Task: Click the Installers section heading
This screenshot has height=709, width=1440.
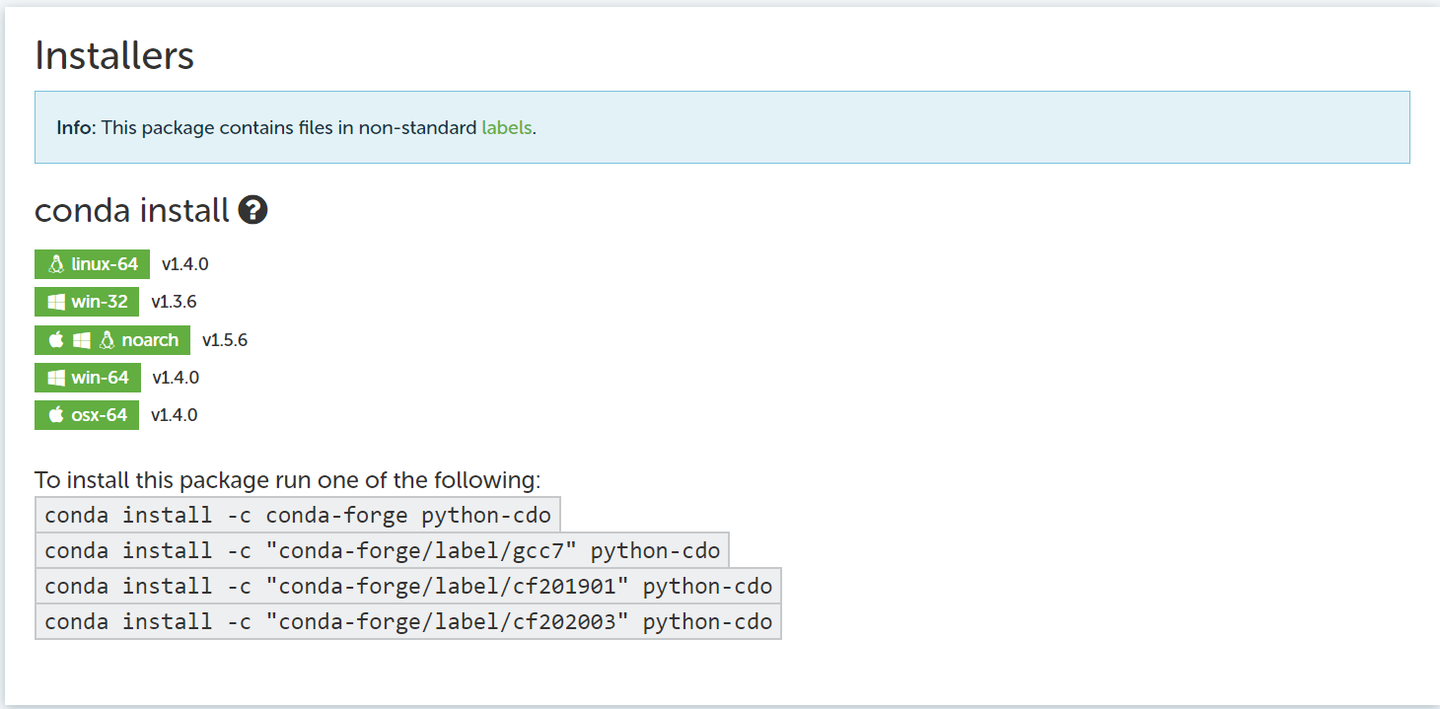Action: click(114, 56)
